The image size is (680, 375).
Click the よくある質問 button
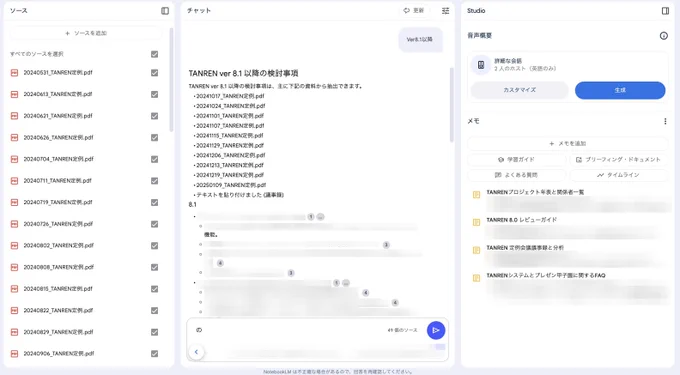click(x=517, y=175)
